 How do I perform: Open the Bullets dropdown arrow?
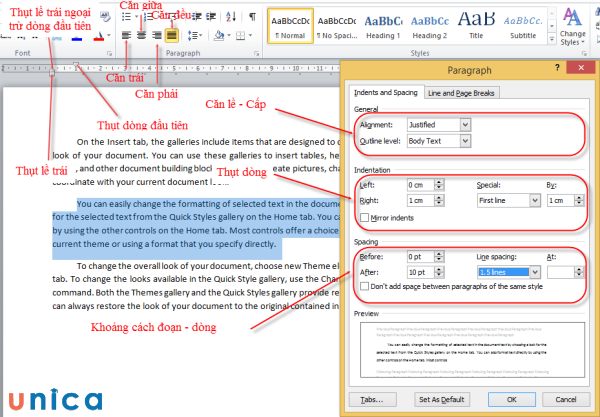point(136,16)
